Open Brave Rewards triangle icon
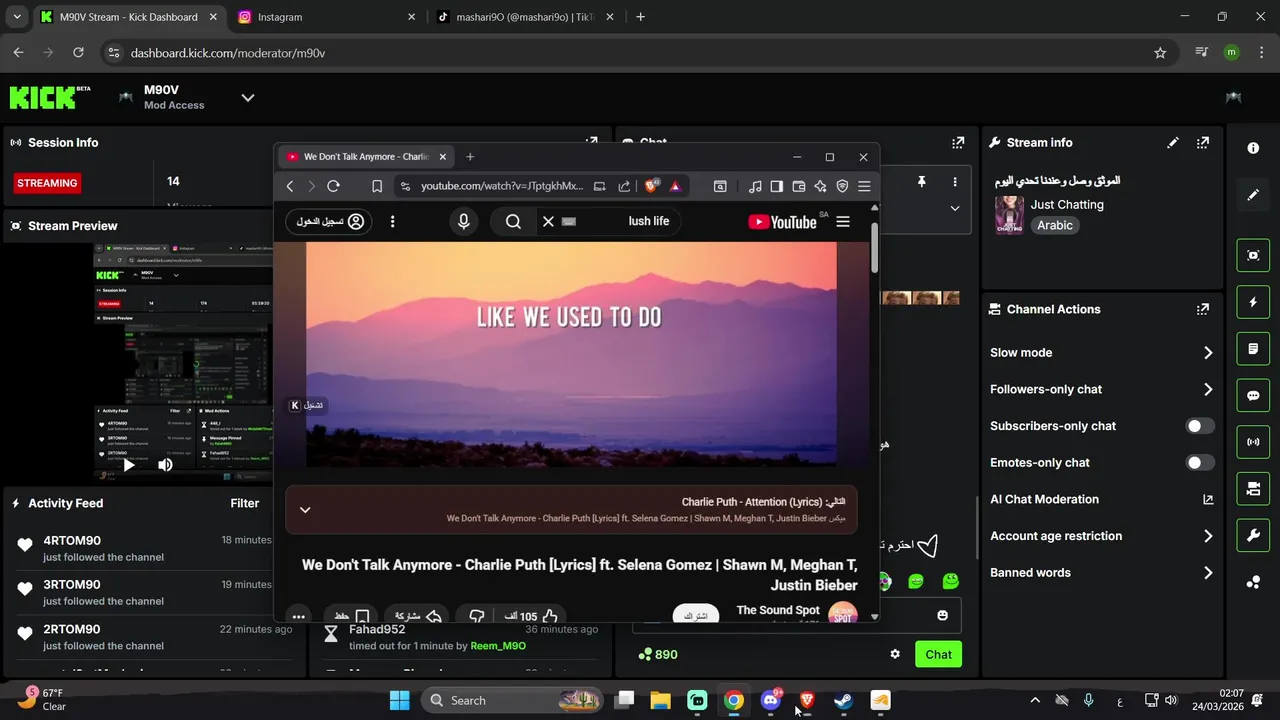1280x720 pixels. coord(676,186)
